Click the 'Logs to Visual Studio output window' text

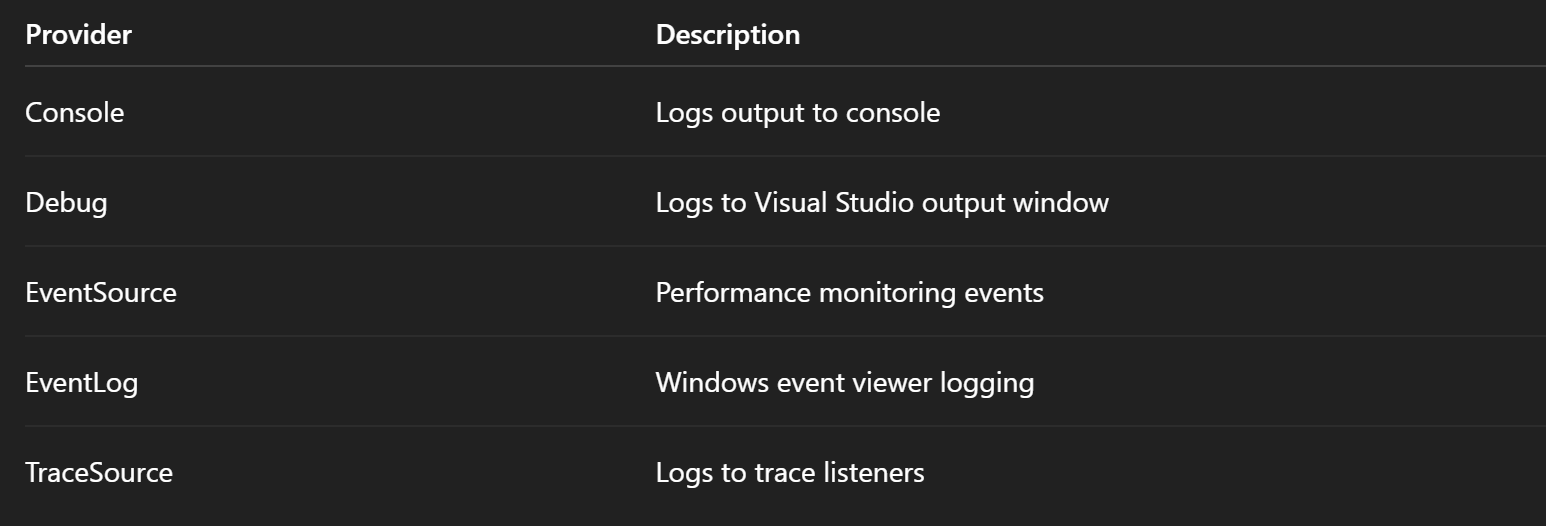(881, 203)
